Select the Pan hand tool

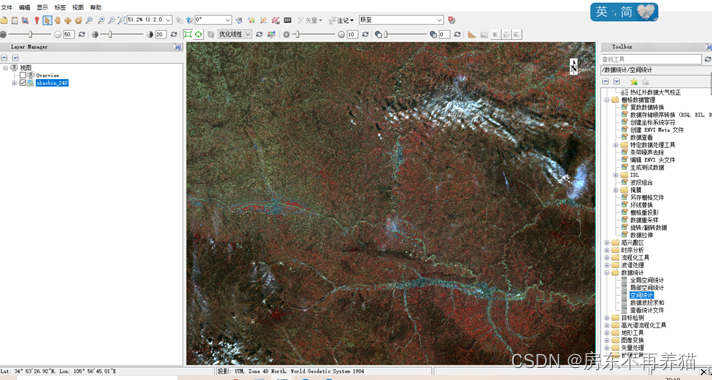(58, 20)
